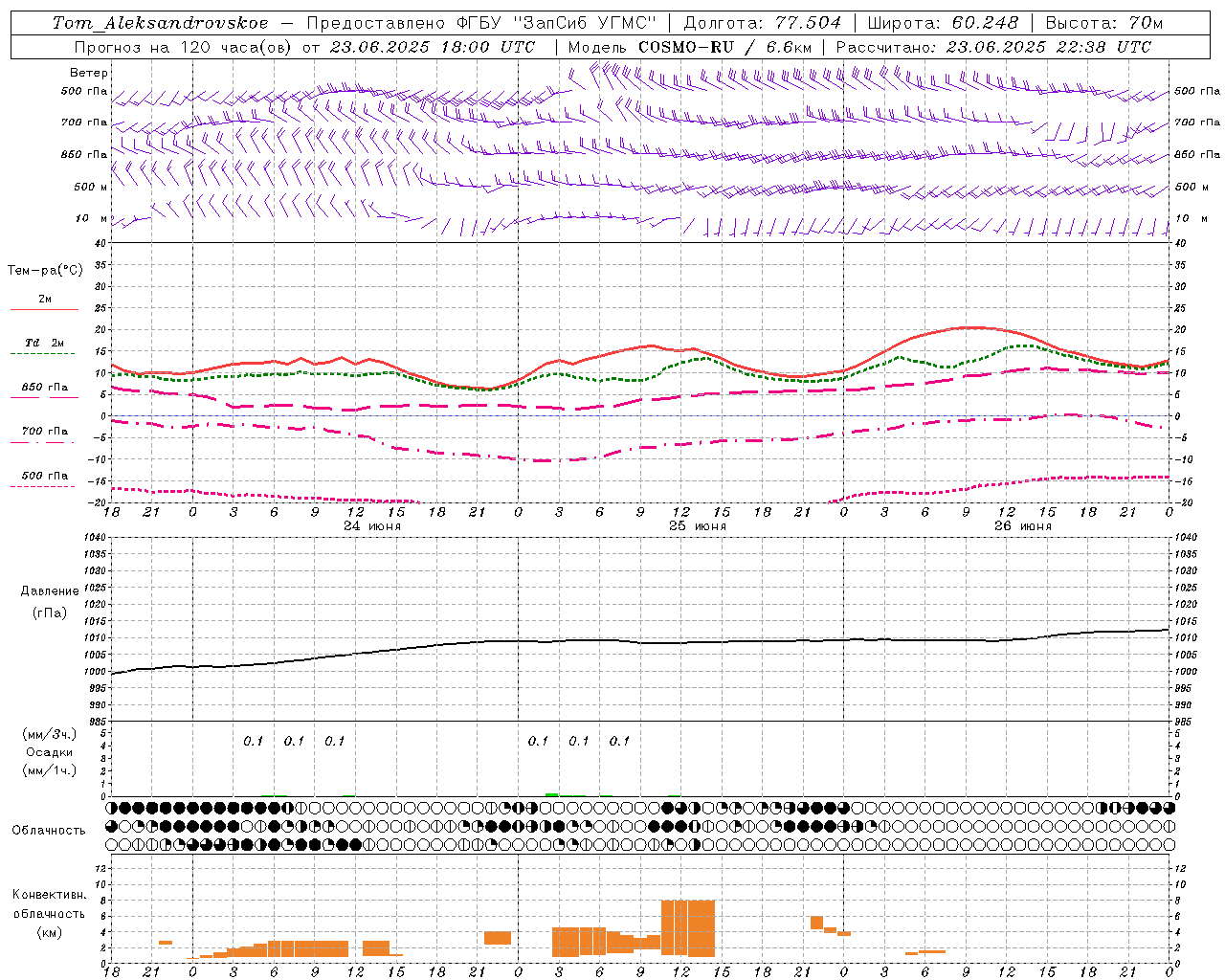Click the header text "Прогноз на 120 часа(ов)"

pos(184,47)
